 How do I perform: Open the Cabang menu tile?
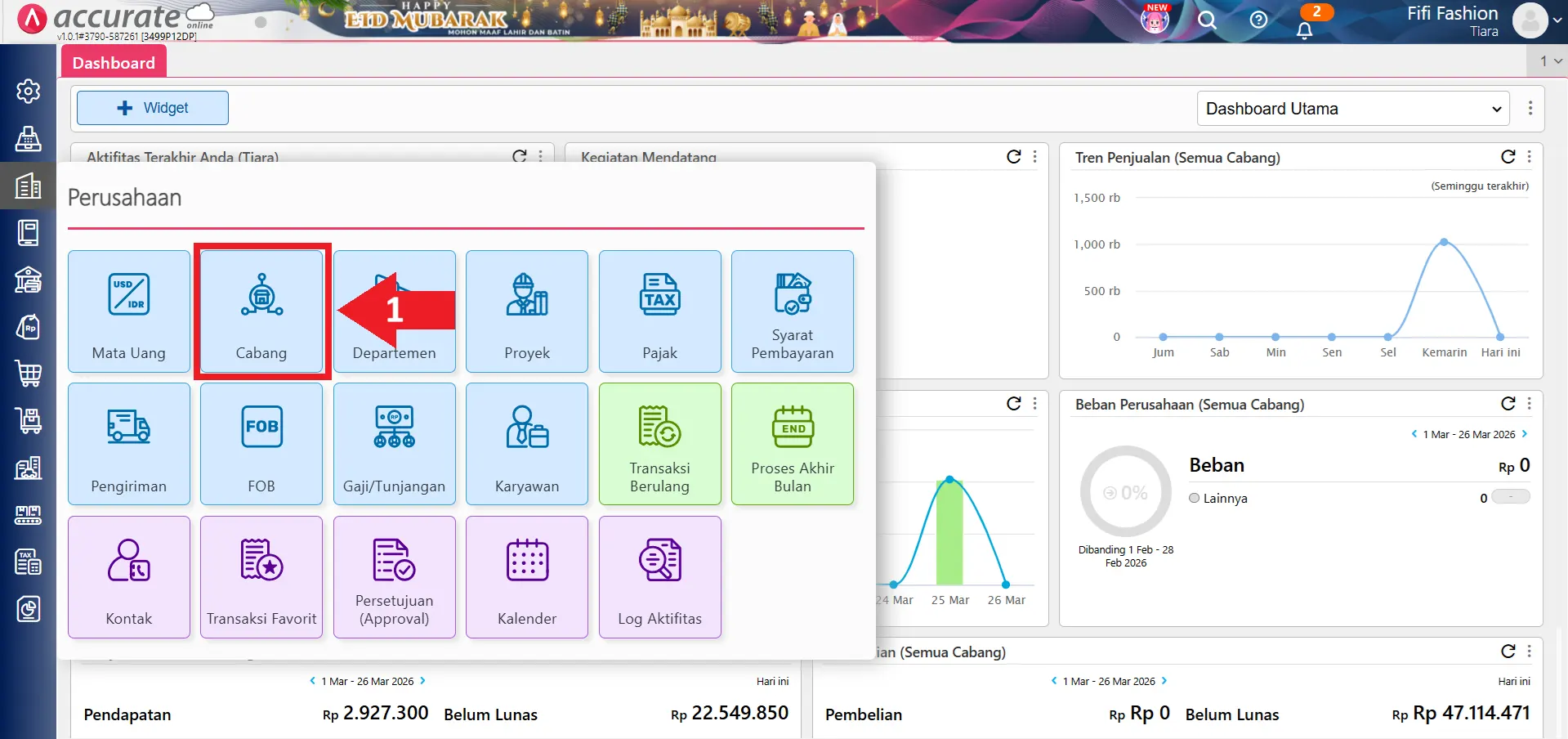261,311
